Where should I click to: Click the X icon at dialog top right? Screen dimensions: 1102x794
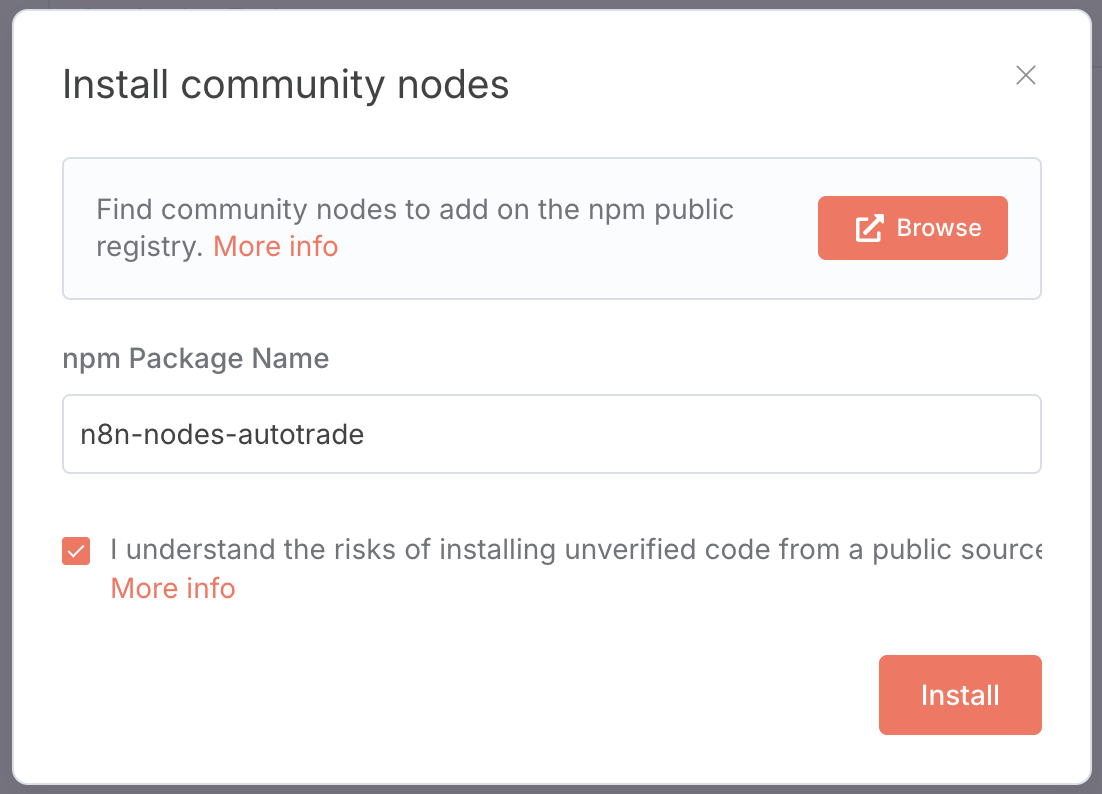pyautogui.click(x=1025, y=75)
